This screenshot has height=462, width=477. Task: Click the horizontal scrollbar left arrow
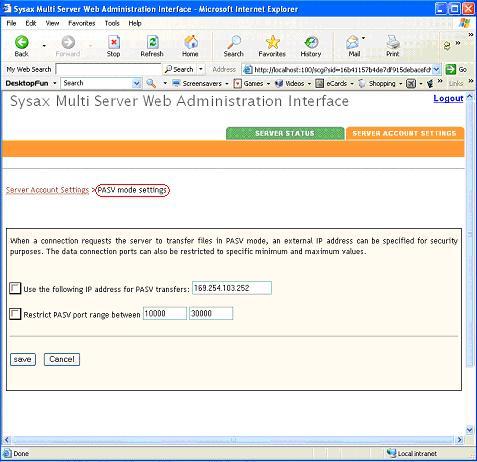[7, 440]
